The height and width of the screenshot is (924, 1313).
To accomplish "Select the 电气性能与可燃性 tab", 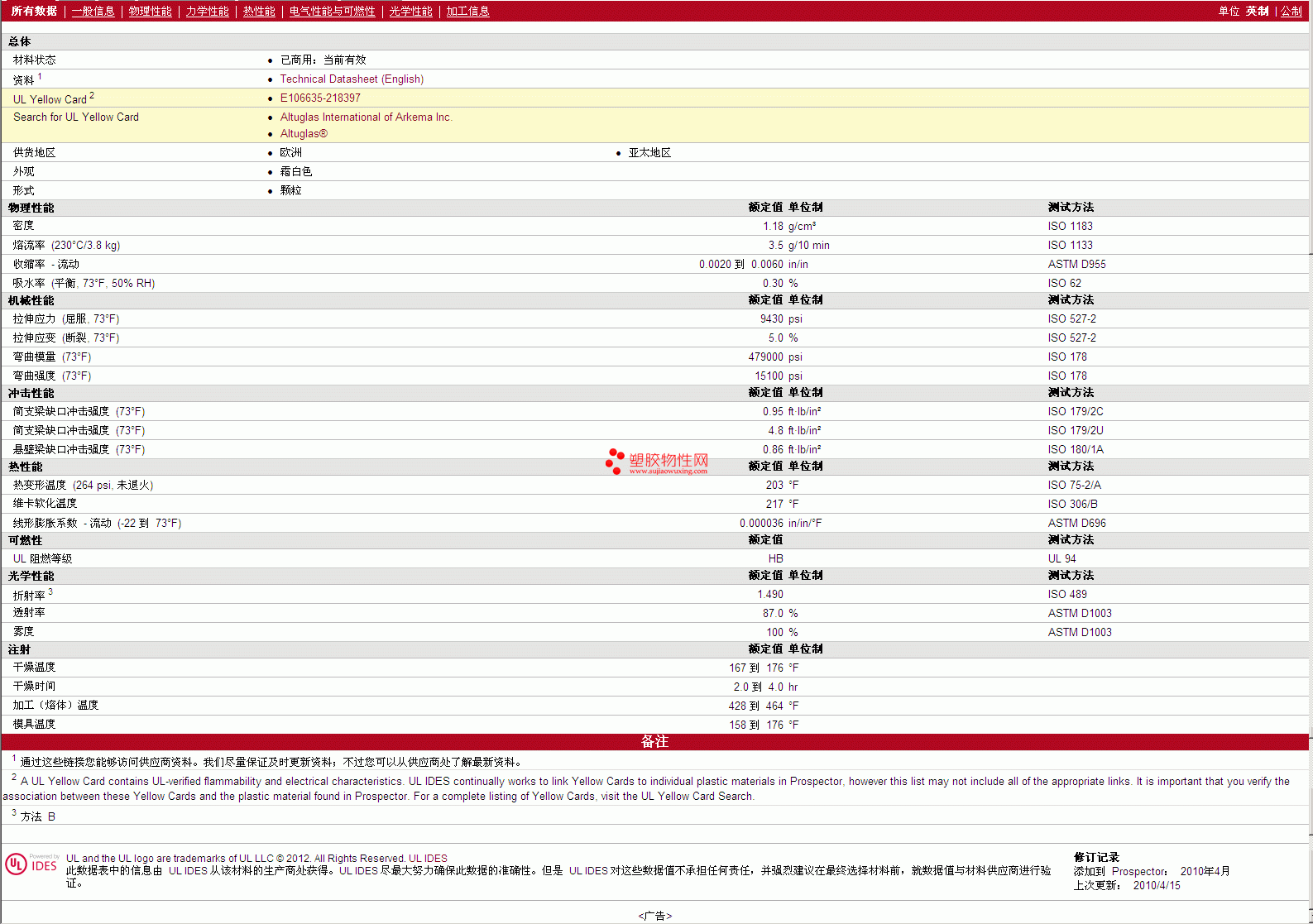I will (x=332, y=12).
